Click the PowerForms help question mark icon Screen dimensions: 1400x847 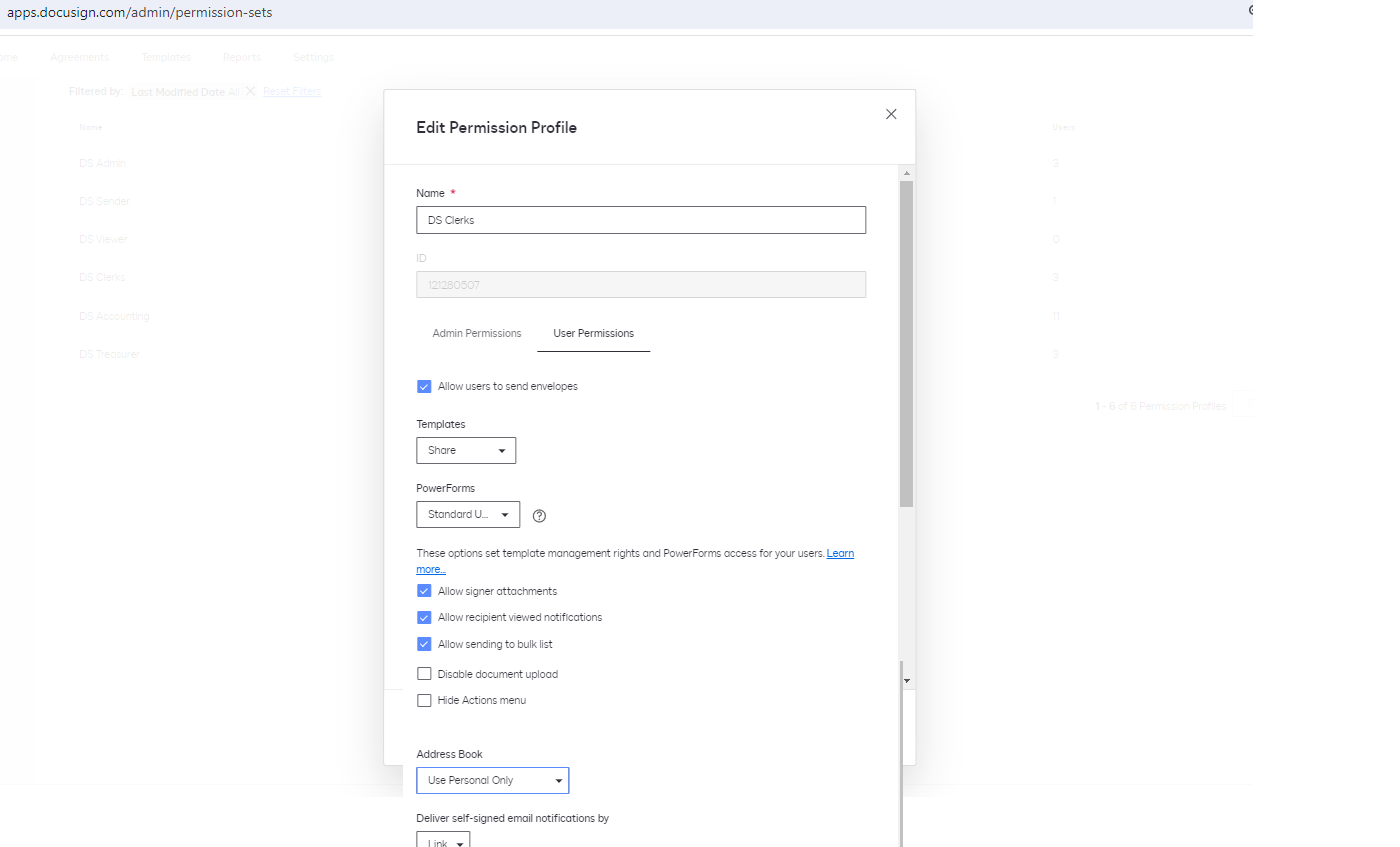(x=540, y=516)
